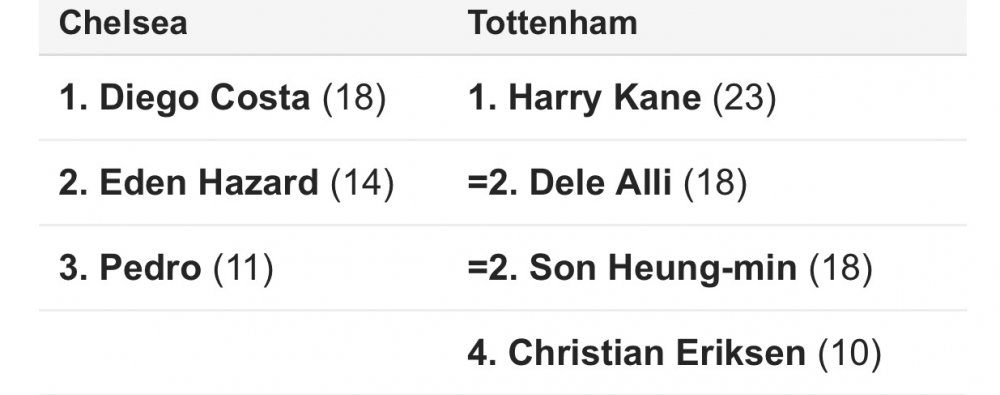Click Pedro's goal count (11)
This screenshot has height=395, width=1000.
[243, 269]
